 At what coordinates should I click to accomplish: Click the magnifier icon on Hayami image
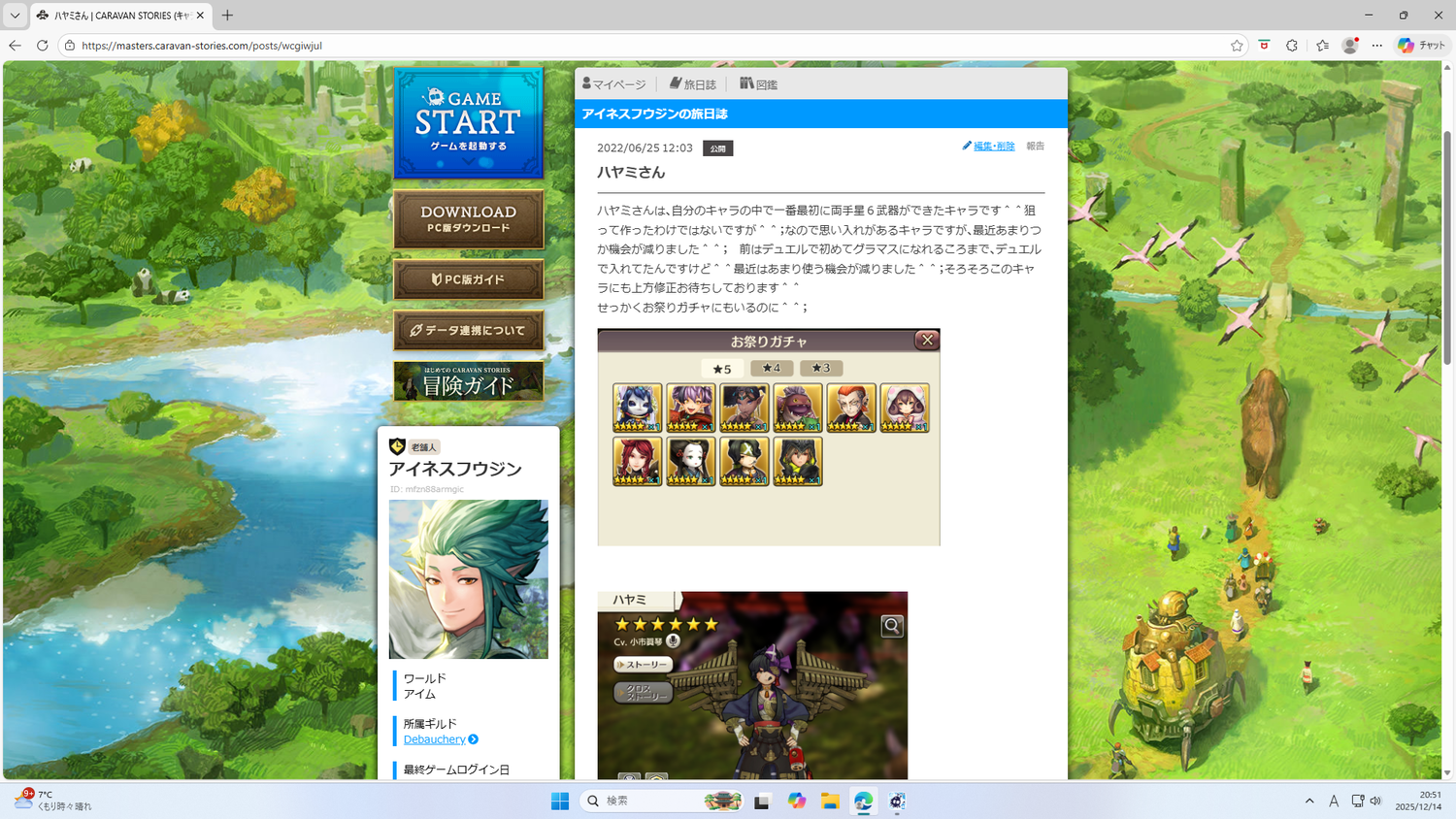tap(891, 626)
